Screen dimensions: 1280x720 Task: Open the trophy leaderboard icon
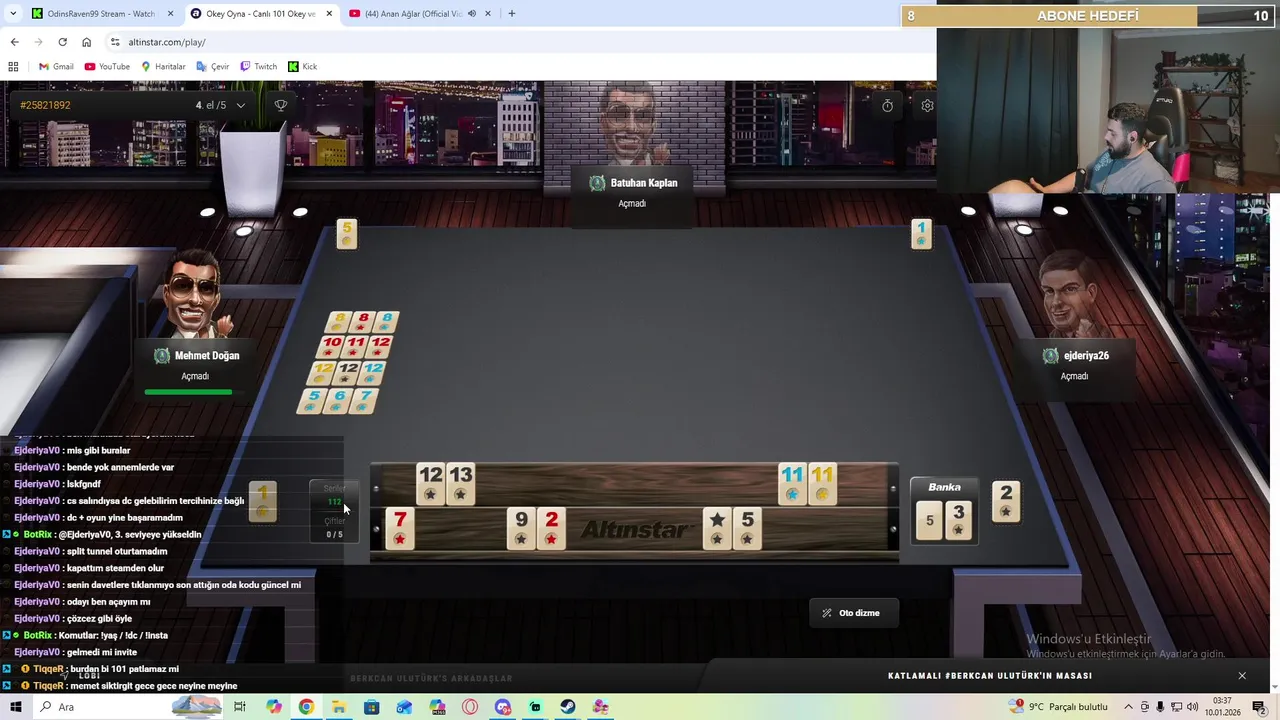[x=281, y=105]
